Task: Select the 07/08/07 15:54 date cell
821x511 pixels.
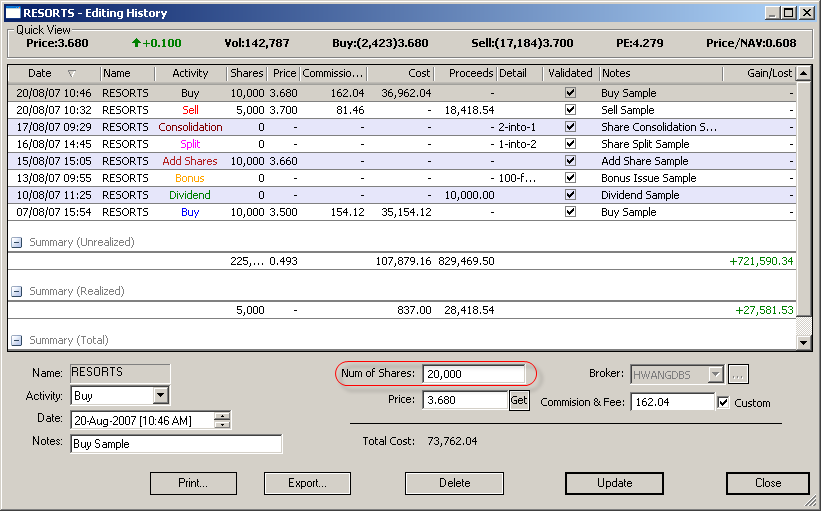Action: point(53,212)
